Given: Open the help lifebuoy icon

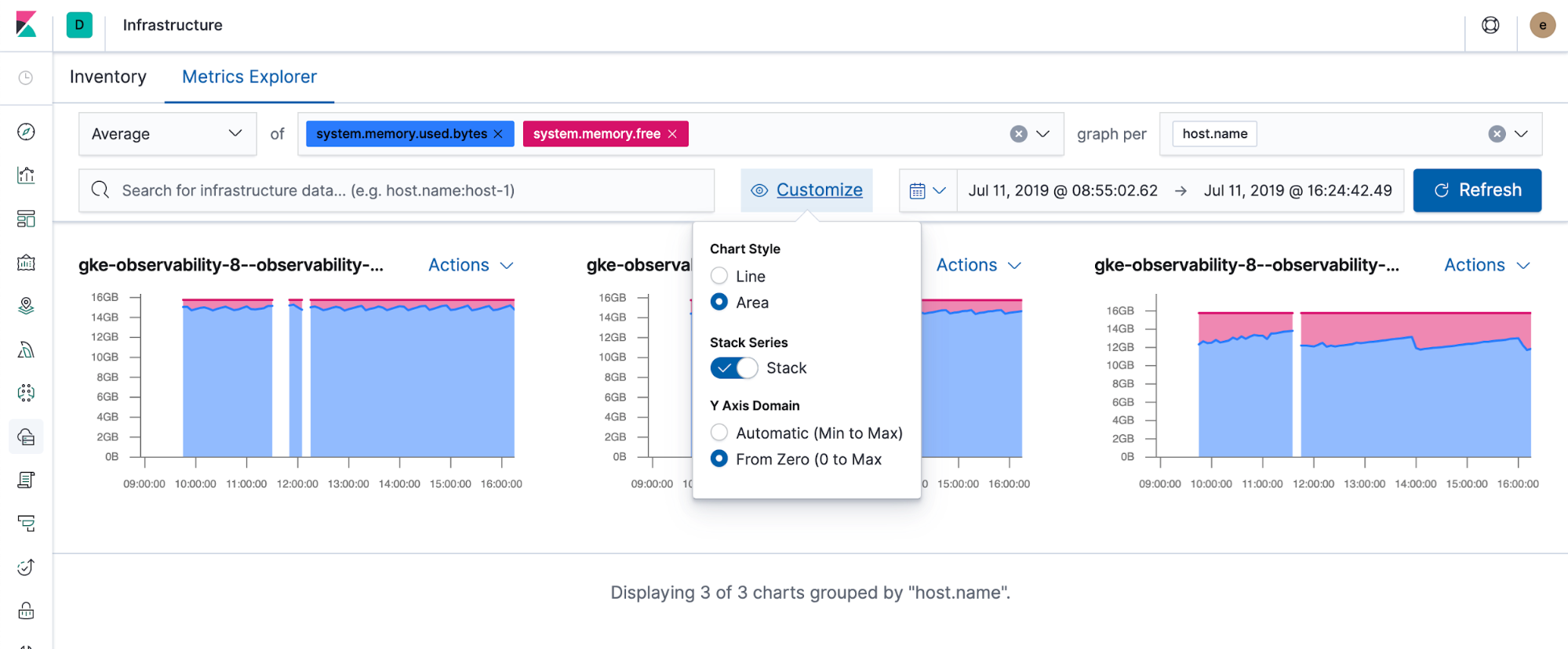Looking at the screenshot, I should coord(1490,25).
